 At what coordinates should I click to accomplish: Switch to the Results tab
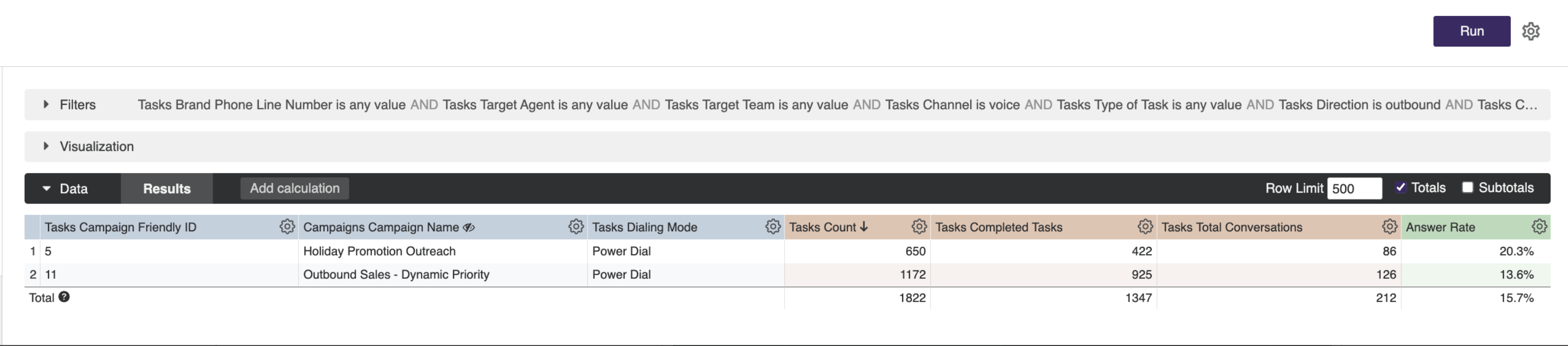click(167, 189)
